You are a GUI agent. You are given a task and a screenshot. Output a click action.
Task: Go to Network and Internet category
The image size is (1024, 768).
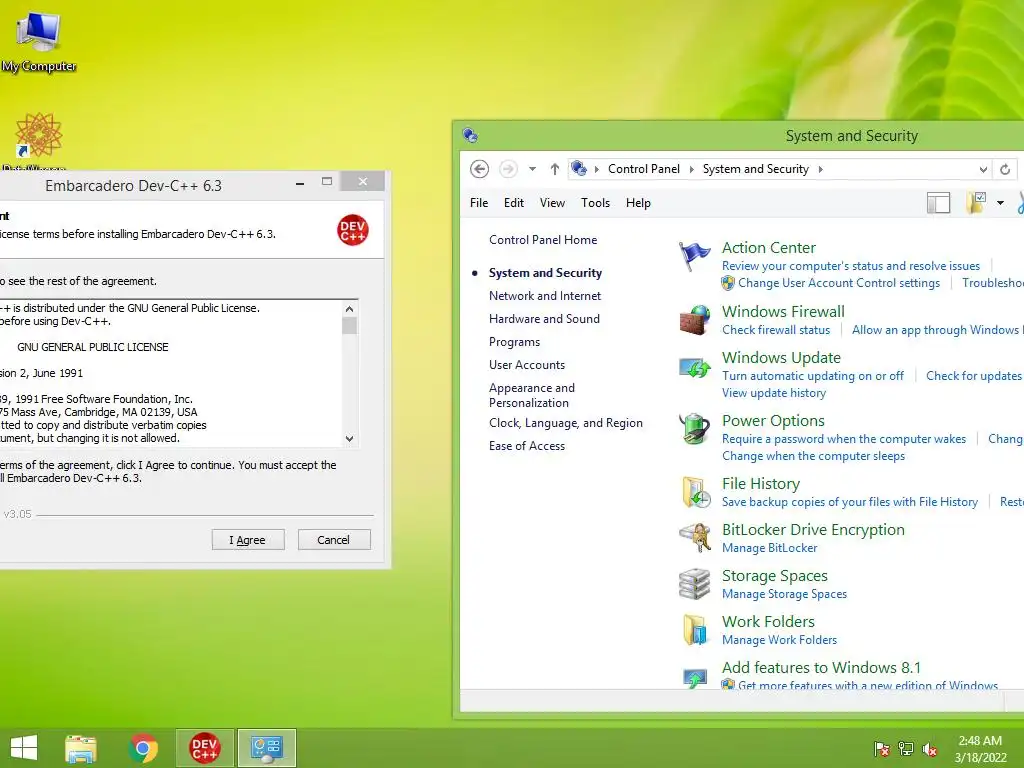545,296
